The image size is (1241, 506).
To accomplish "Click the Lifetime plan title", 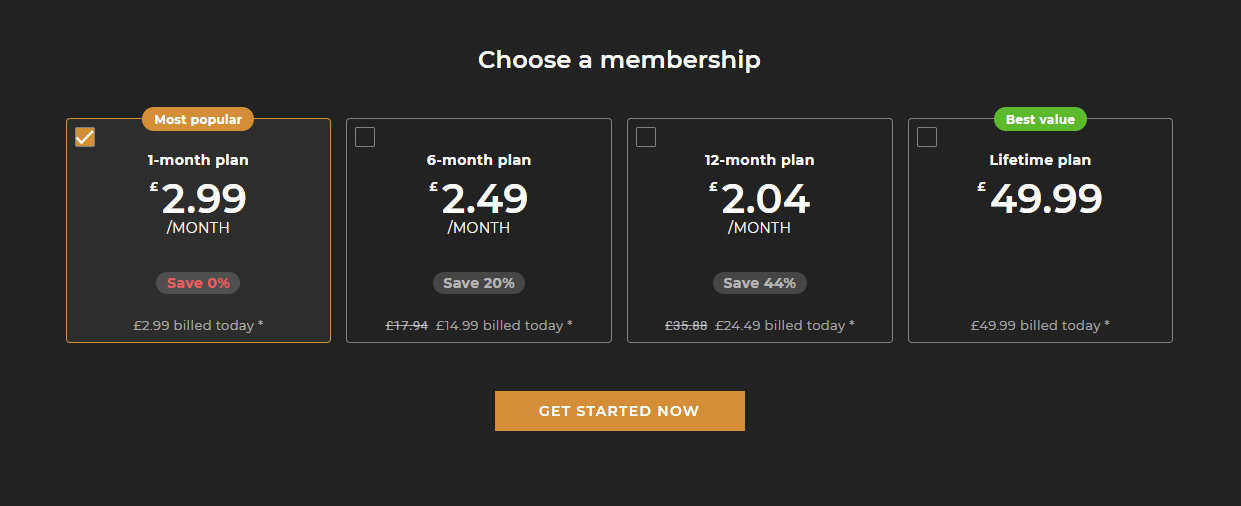I will coord(1040,160).
